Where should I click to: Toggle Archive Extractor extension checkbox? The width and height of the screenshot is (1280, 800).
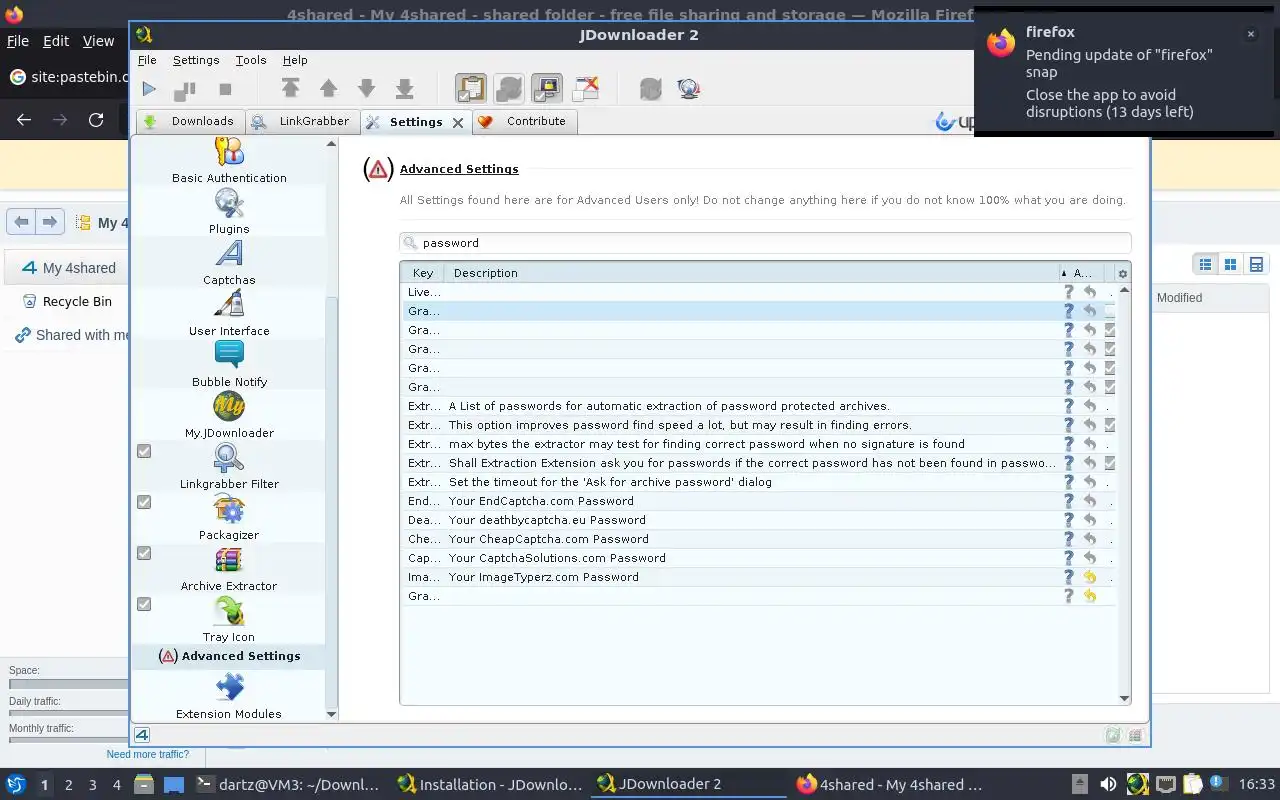(144, 553)
